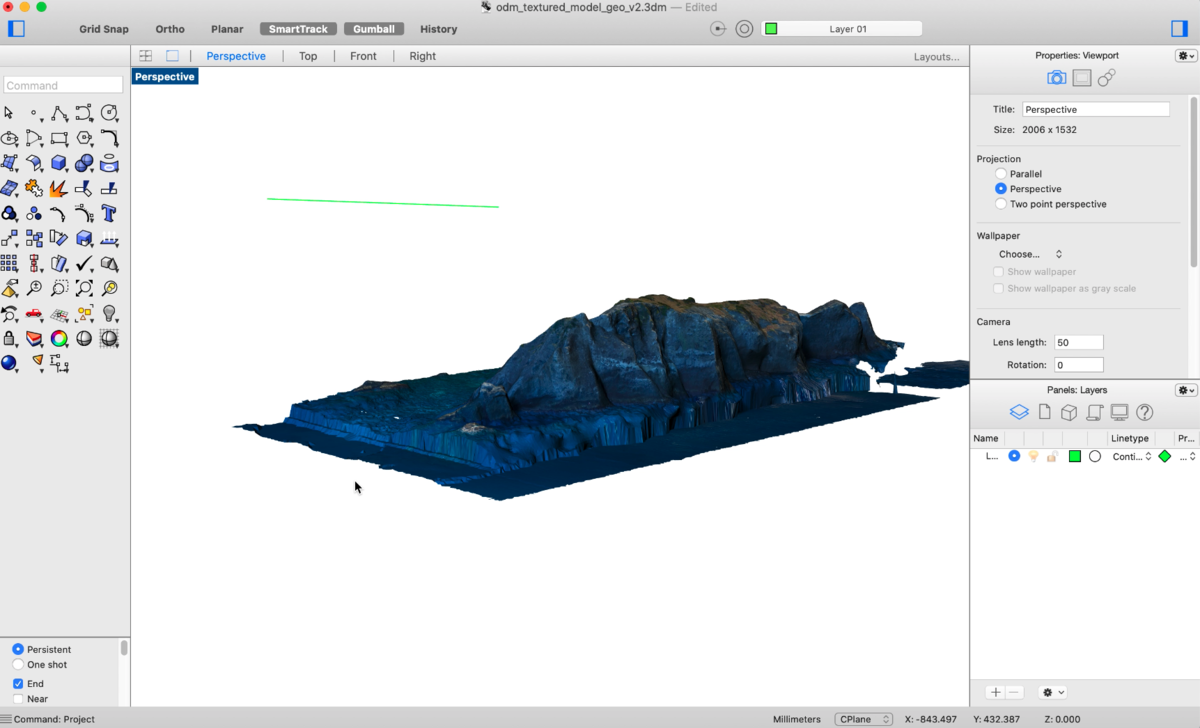1200x728 pixels.
Task: Choose the Fillet curves tool
Action: [109, 138]
